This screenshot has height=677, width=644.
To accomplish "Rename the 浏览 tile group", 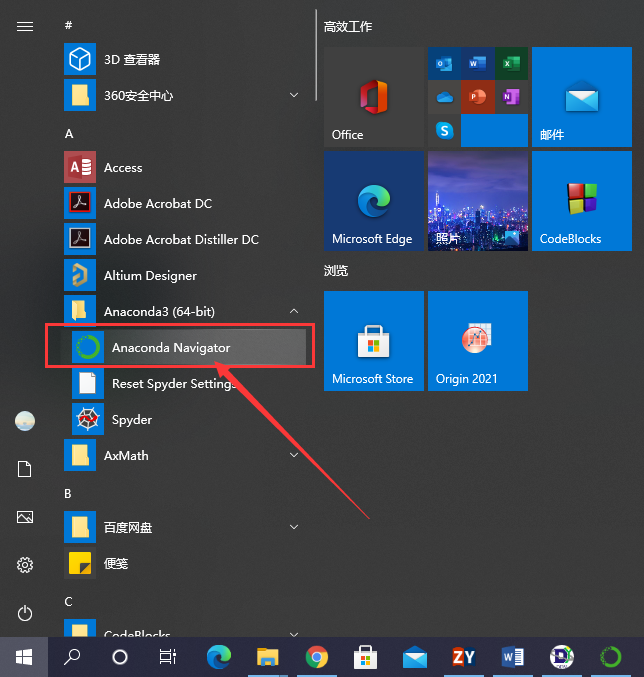I will [x=336, y=271].
